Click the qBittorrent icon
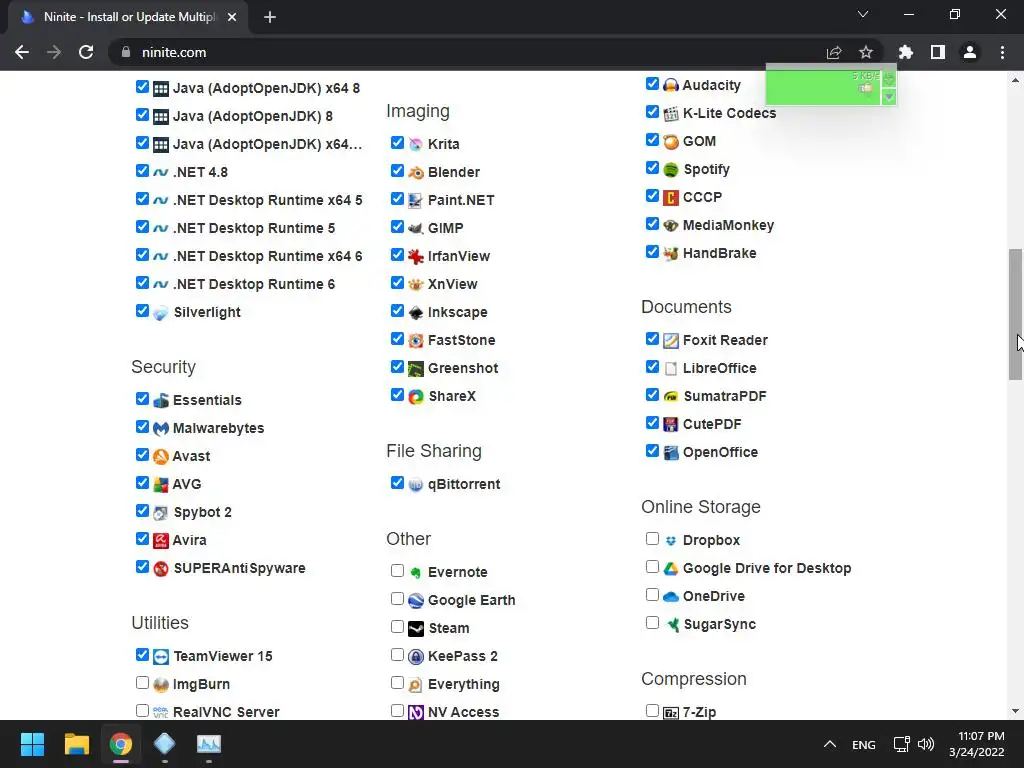1024x768 pixels. click(415, 485)
